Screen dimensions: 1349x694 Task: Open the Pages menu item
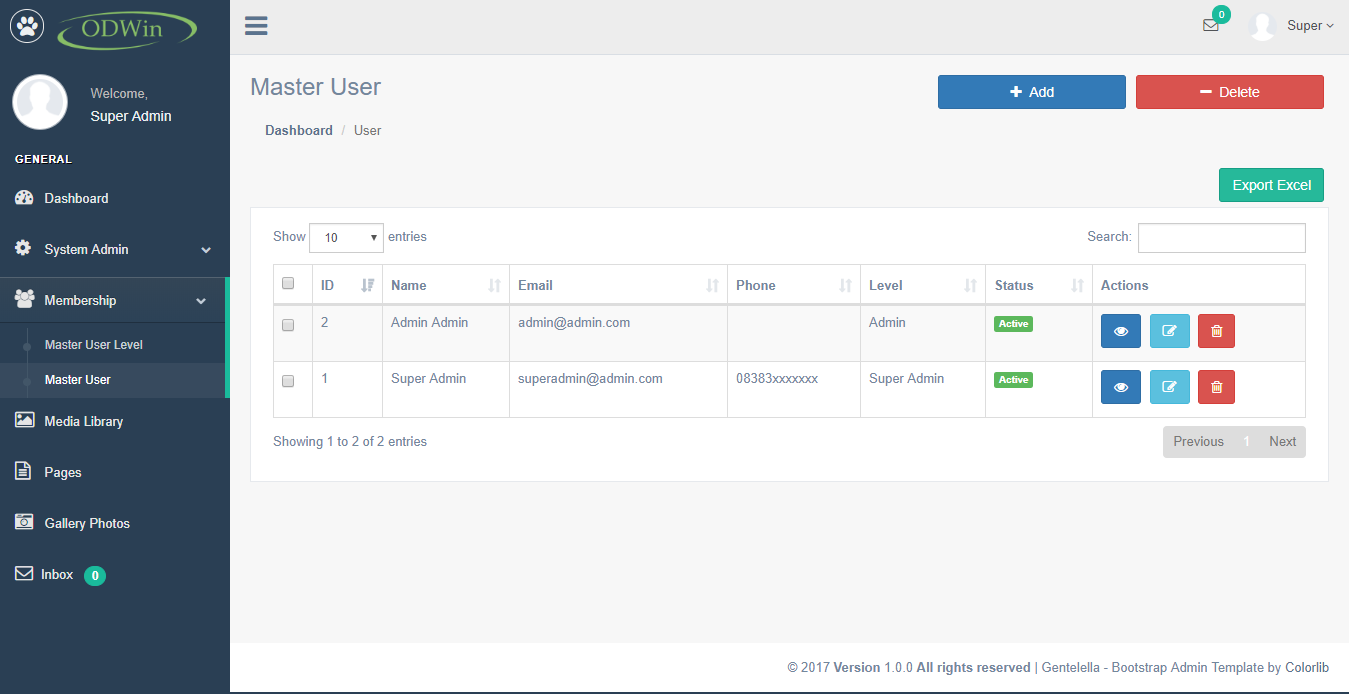(115, 472)
